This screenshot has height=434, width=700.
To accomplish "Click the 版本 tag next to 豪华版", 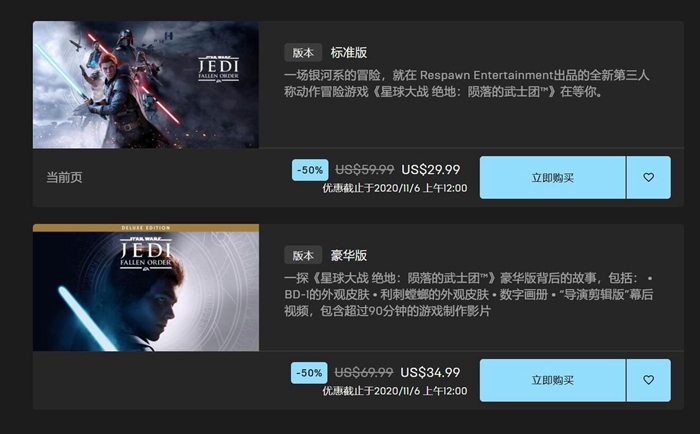I will click(303, 255).
